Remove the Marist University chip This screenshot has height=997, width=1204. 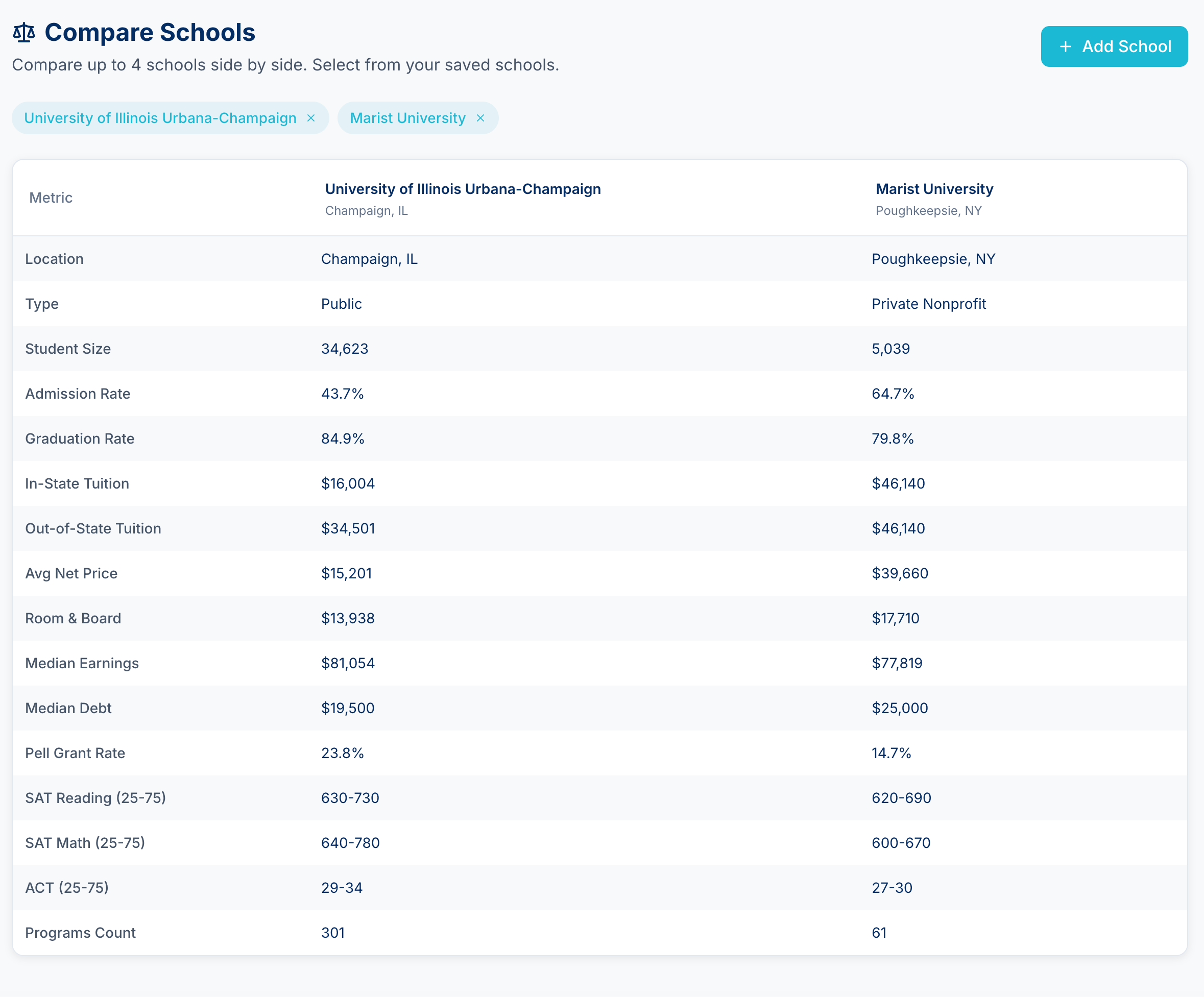(x=480, y=118)
